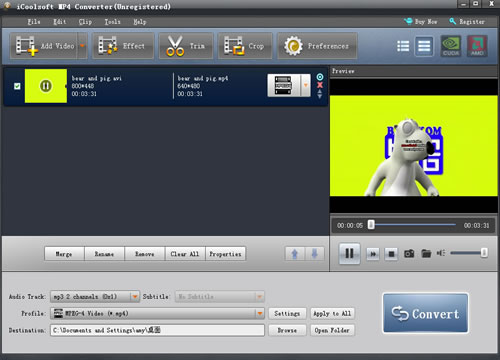The width and height of the screenshot is (500, 360).
Task: Toggle NVIDIA CUDA acceleration
Action: pos(451,46)
